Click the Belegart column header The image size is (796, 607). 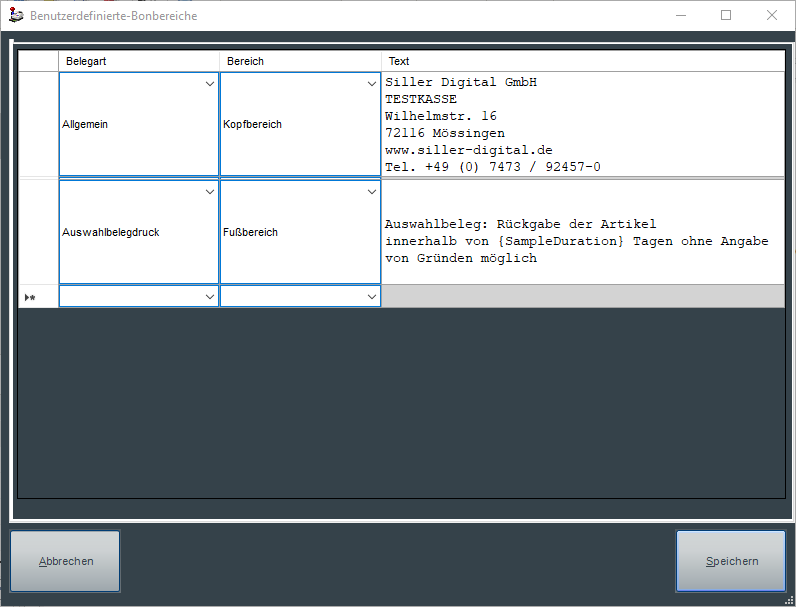[x=139, y=61]
